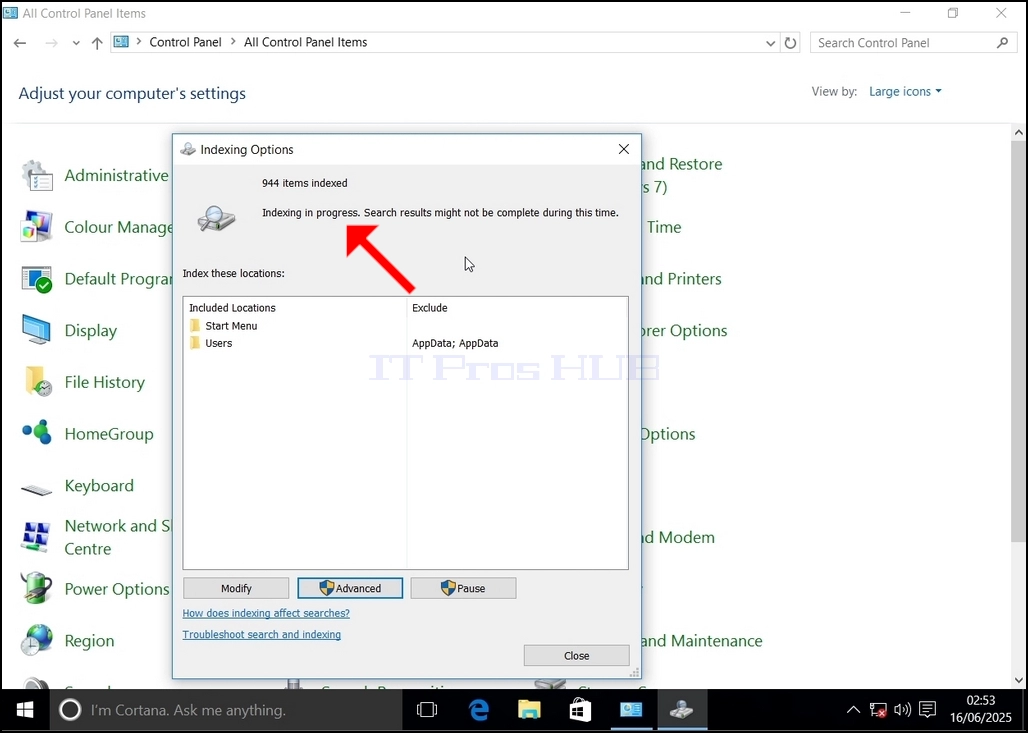
Task: Open File Explorer from taskbar
Action: pos(529,710)
